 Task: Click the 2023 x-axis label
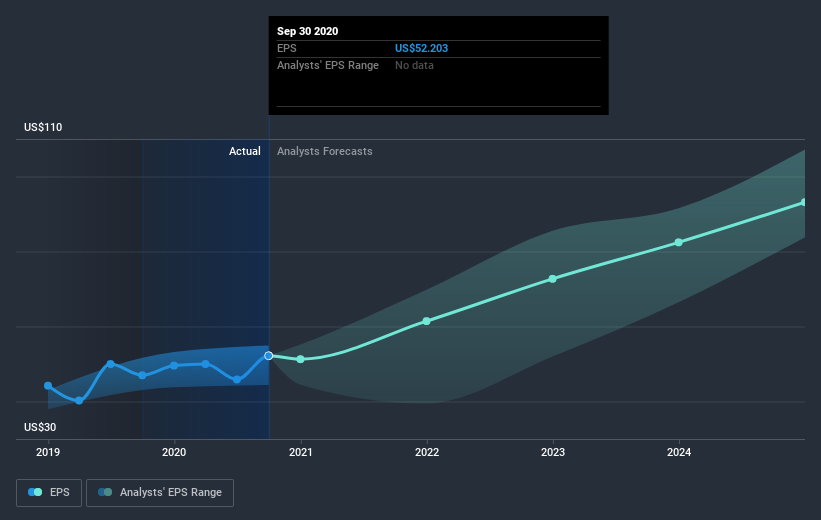(553, 452)
